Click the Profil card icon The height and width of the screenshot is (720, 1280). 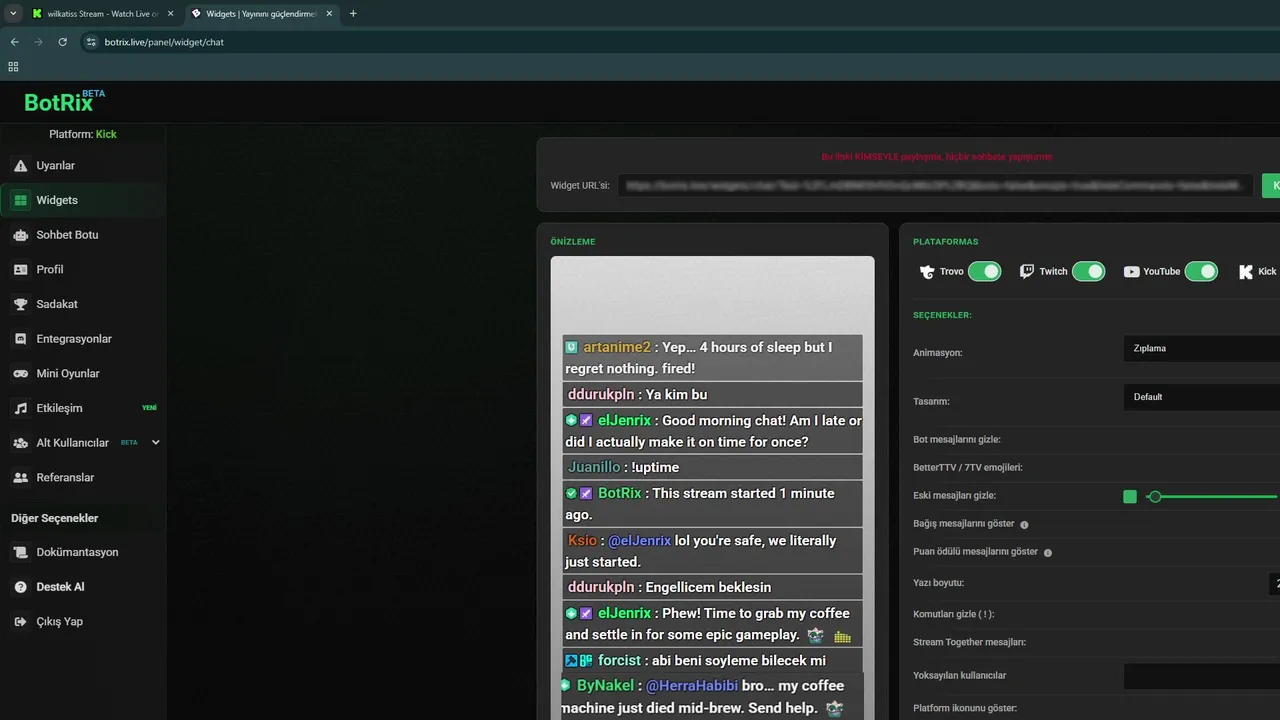pyautogui.click(x=20, y=269)
